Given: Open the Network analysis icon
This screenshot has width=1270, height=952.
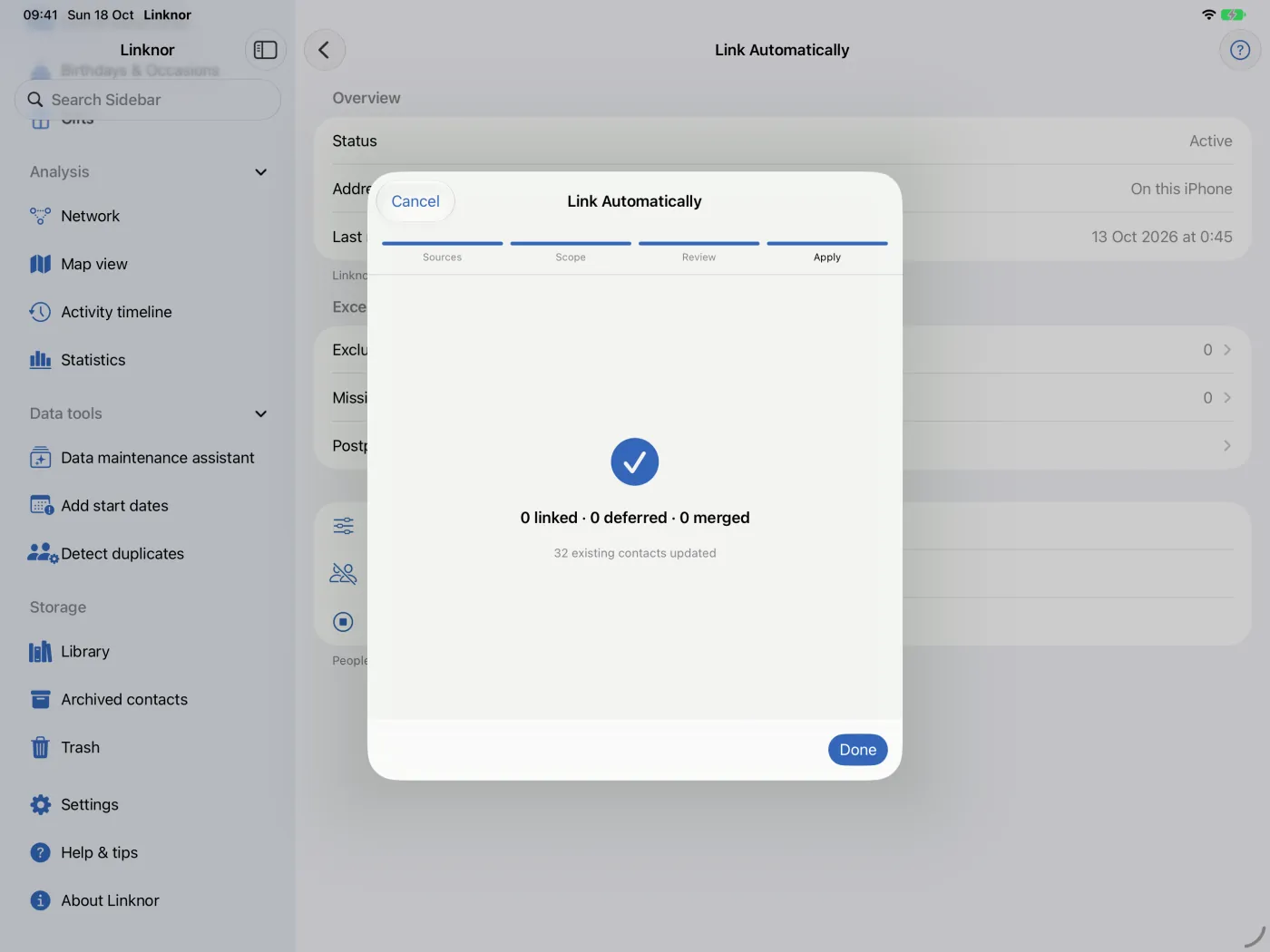Looking at the screenshot, I should pyautogui.click(x=40, y=216).
